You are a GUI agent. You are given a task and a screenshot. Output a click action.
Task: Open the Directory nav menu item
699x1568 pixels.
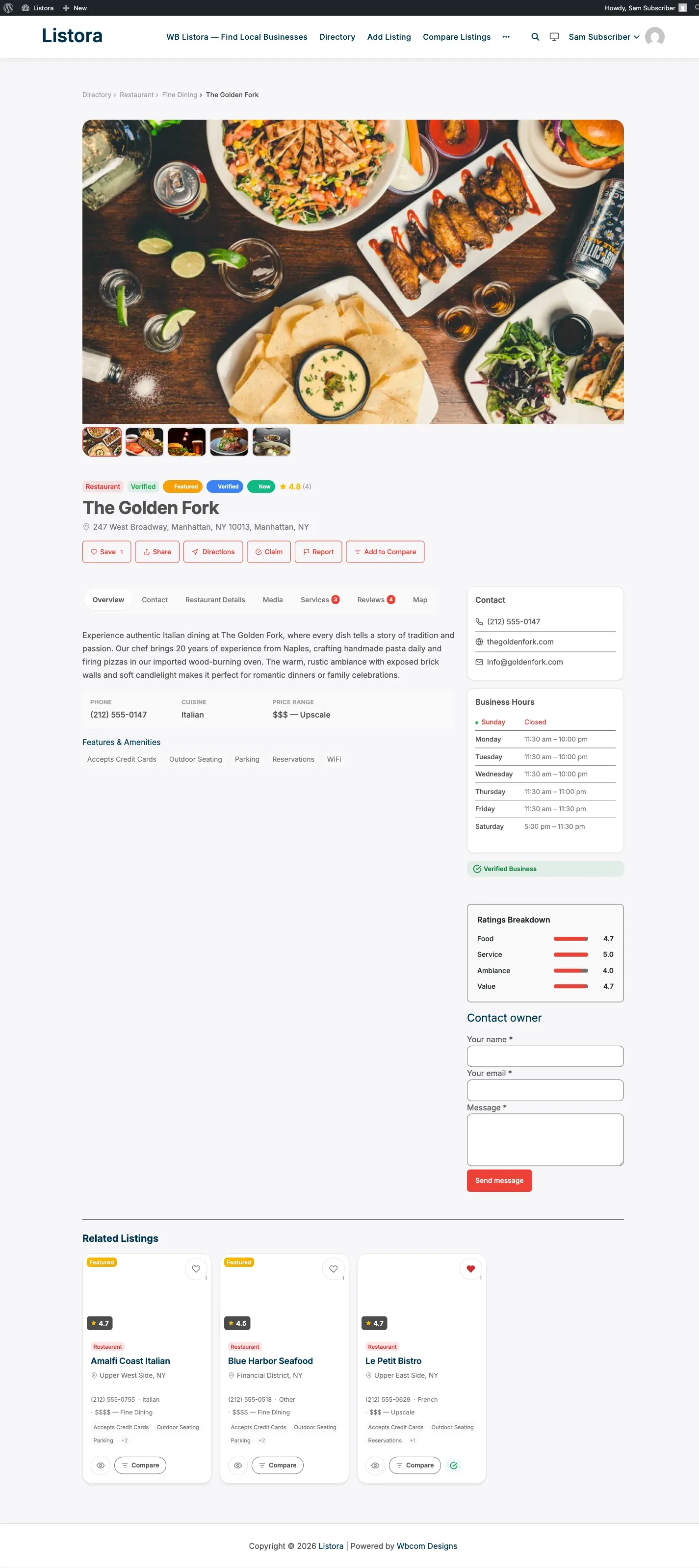(x=337, y=37)
